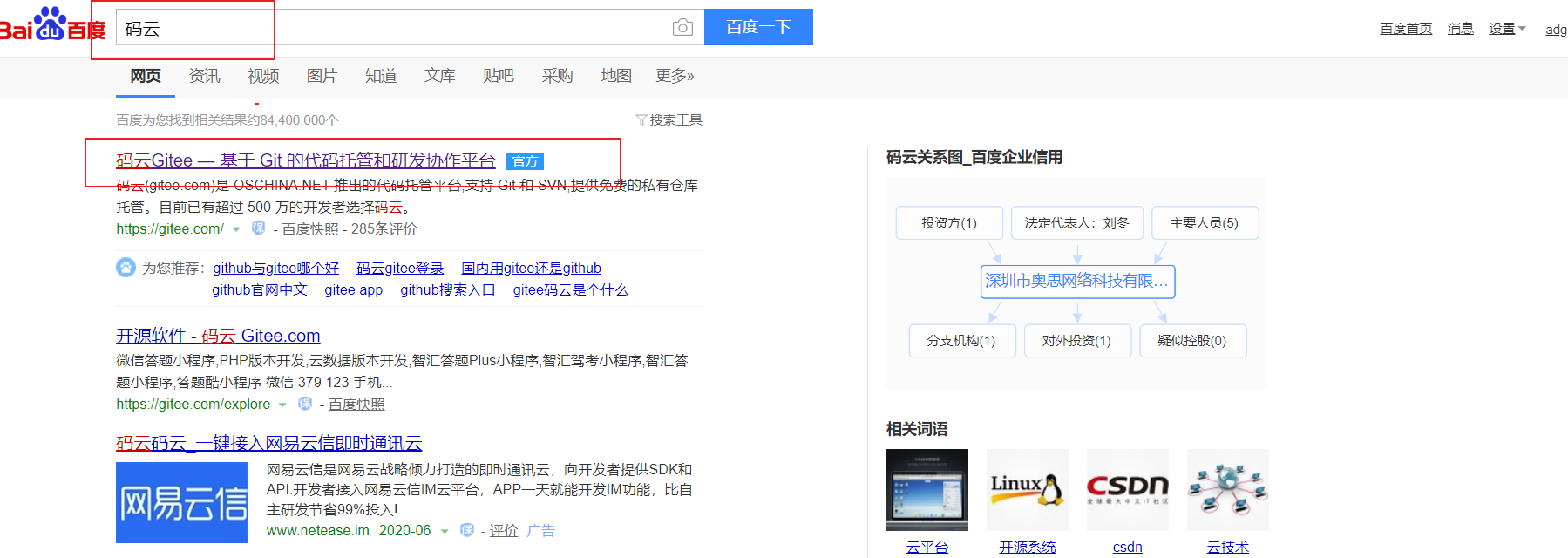
Task: Open suggestion github与gitee哪个好
Action: coord(275,268)
